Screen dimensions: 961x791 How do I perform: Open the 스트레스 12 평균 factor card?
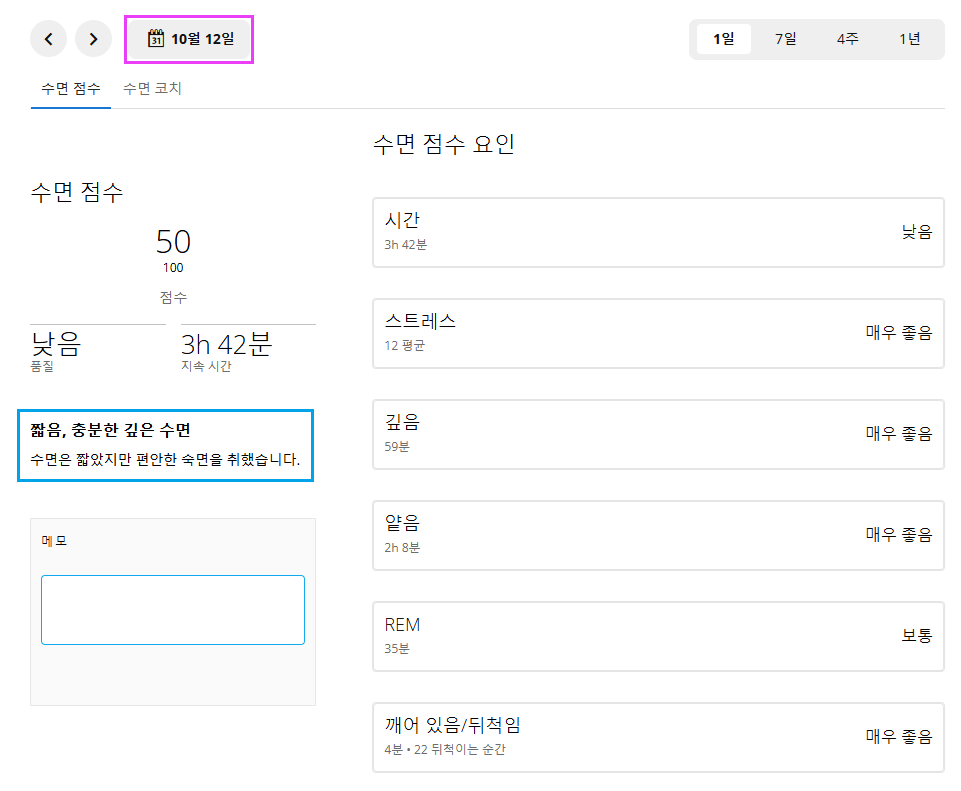pyautogui.click(x=658, y=333)
